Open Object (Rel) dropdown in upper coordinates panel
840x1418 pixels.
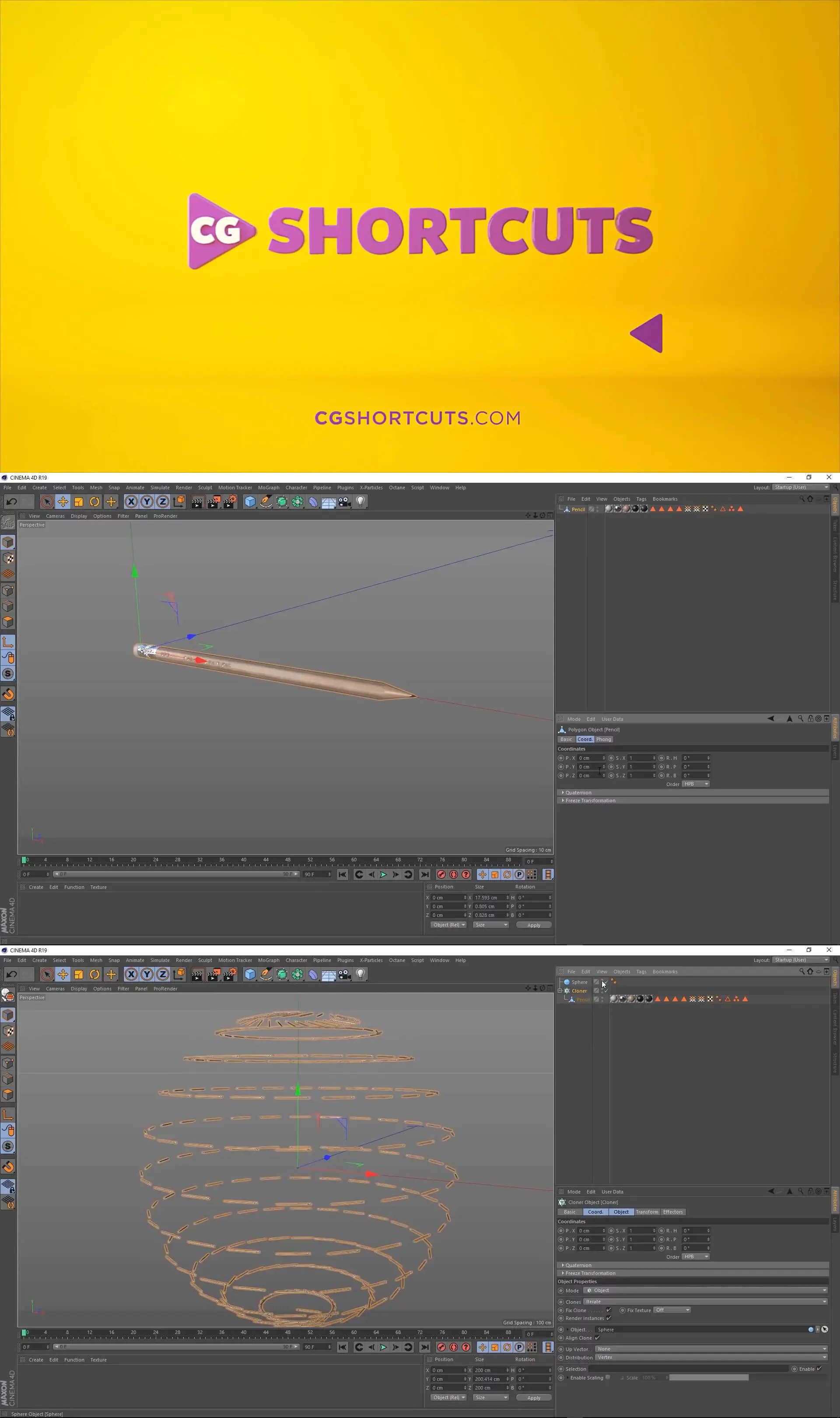click(448, 924)
